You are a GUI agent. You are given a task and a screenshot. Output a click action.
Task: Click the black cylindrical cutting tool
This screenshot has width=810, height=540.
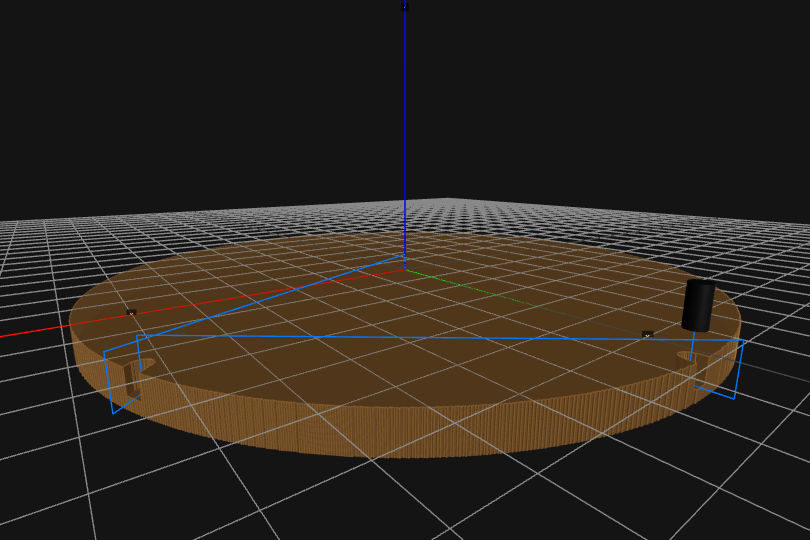[698, 305]
